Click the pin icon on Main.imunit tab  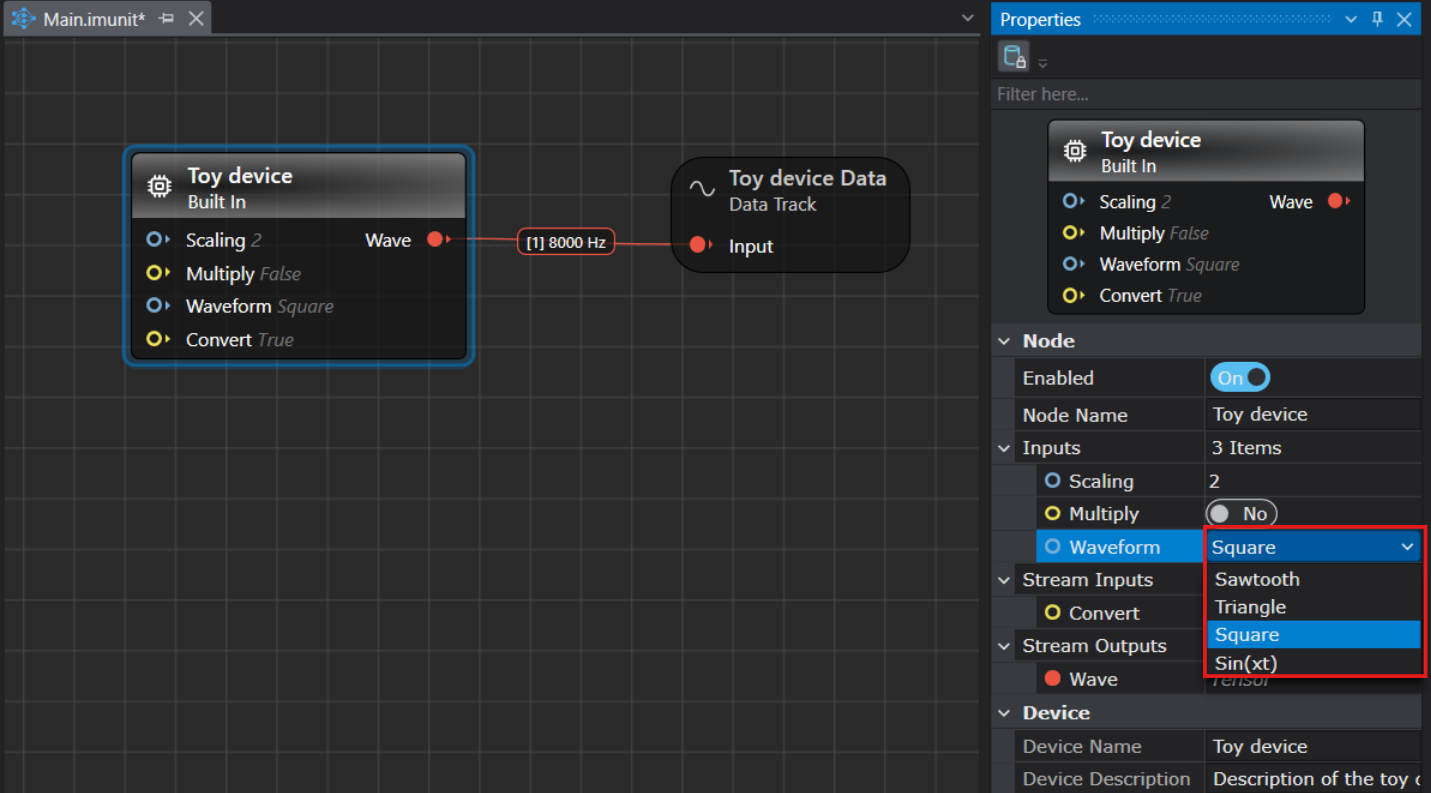coord(167,19)
